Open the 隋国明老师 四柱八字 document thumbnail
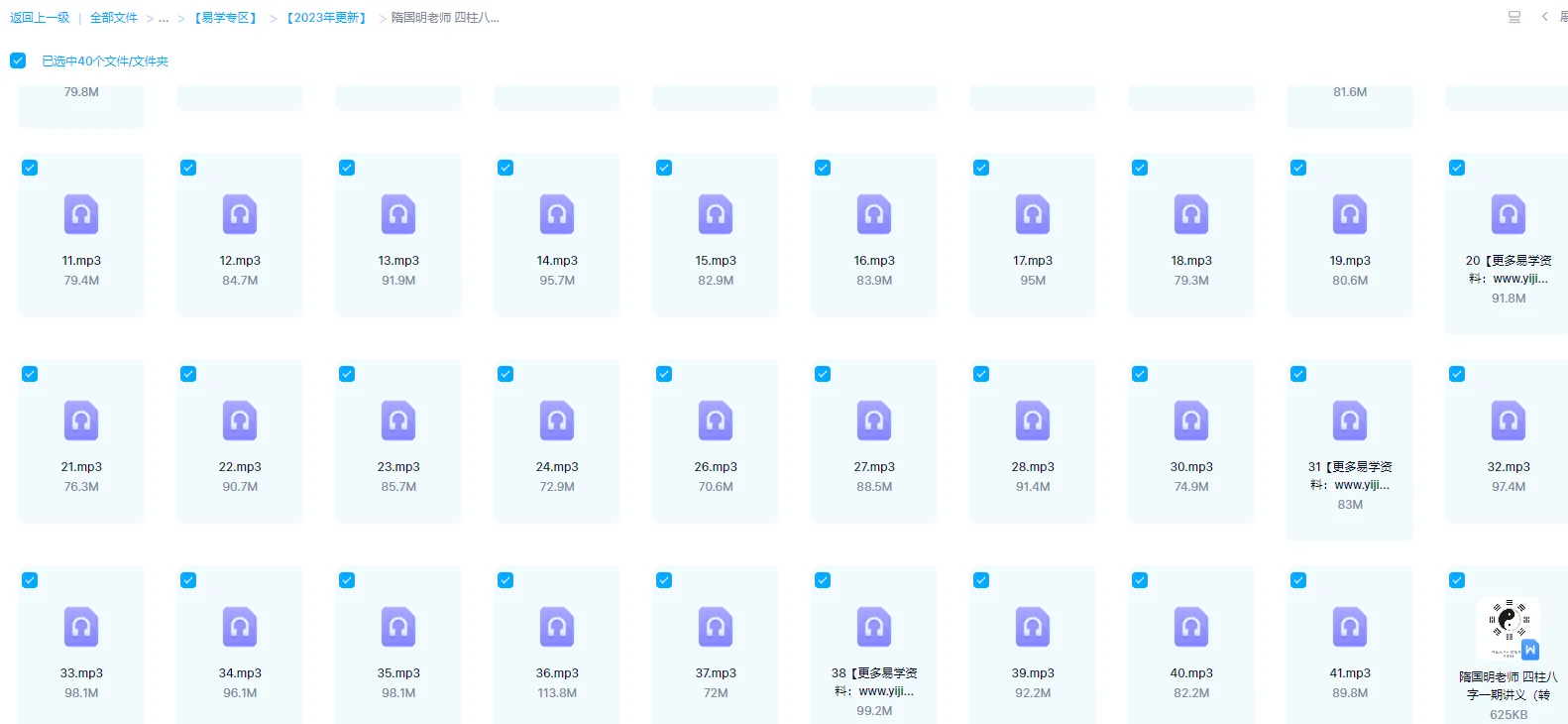Image resolution: width=1568 pixels, height=724 pixels. tap(1509, 629)
